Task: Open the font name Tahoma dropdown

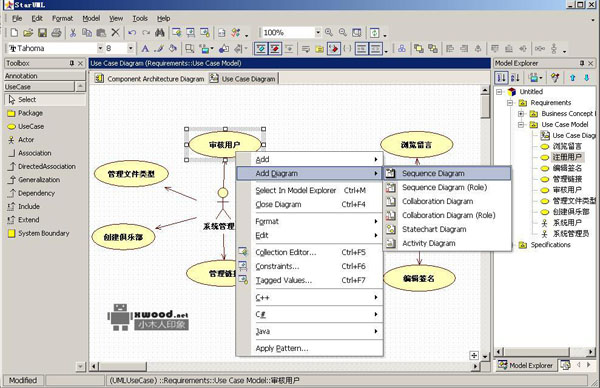Action: [x=100, y=48]
